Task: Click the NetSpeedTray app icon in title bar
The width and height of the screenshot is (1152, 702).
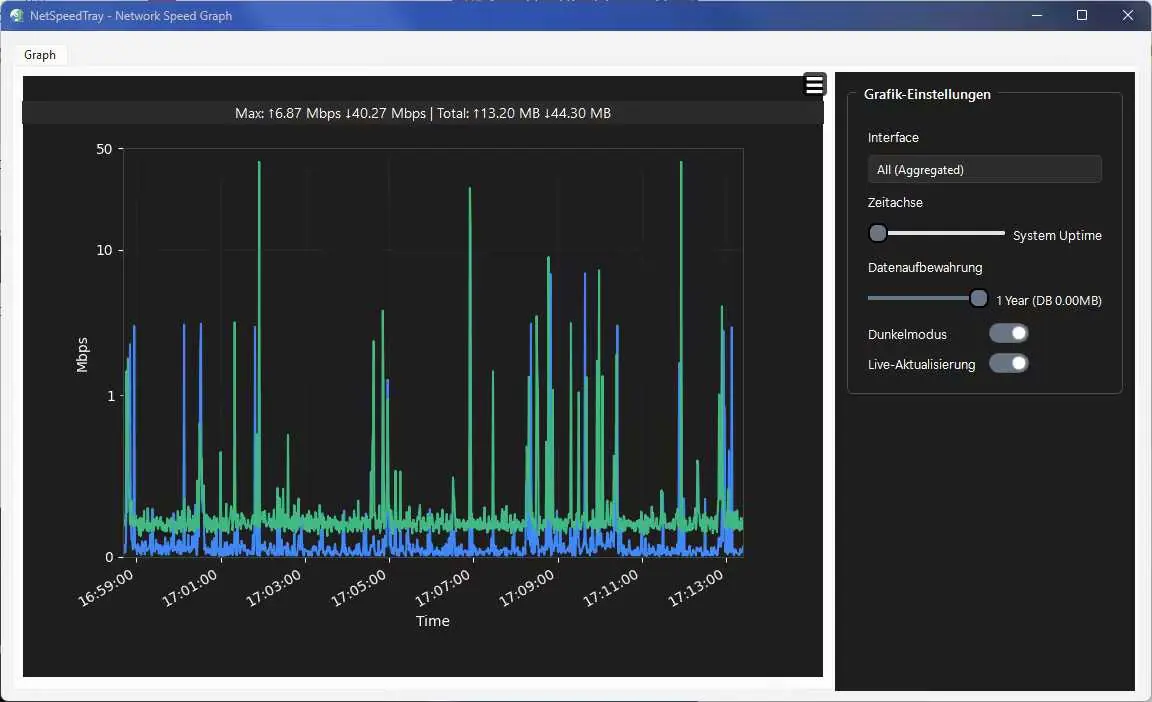Action: pos(16,15)
